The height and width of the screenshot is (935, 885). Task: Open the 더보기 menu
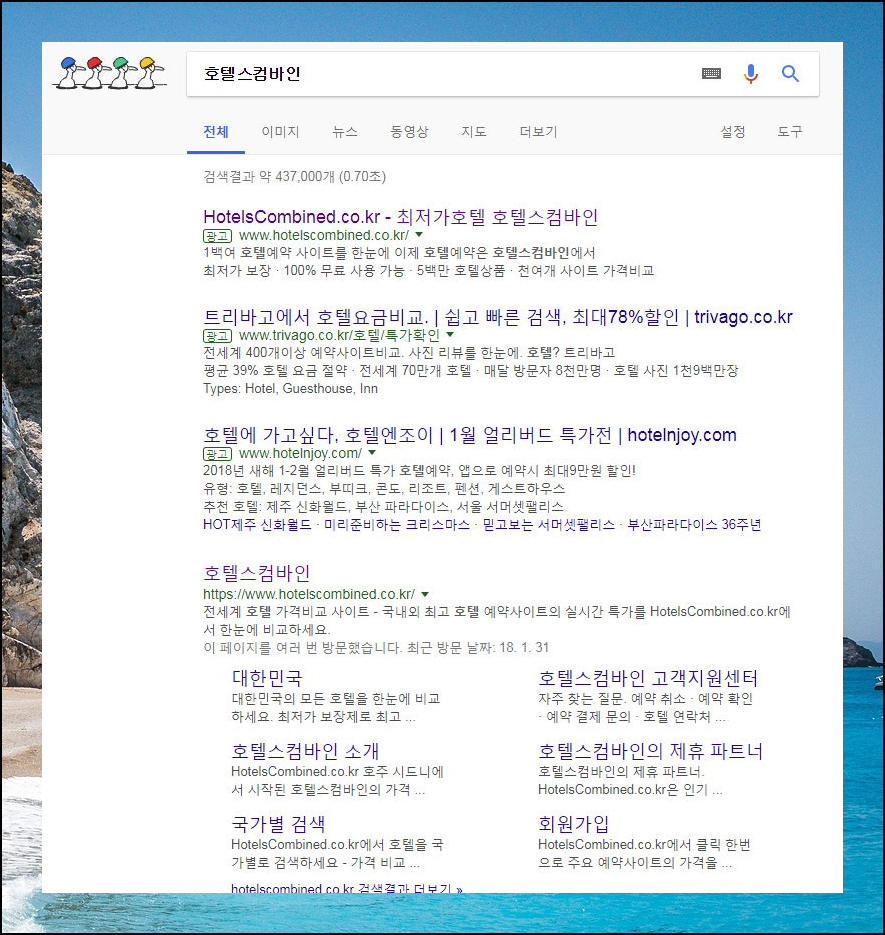coord(539,132)
